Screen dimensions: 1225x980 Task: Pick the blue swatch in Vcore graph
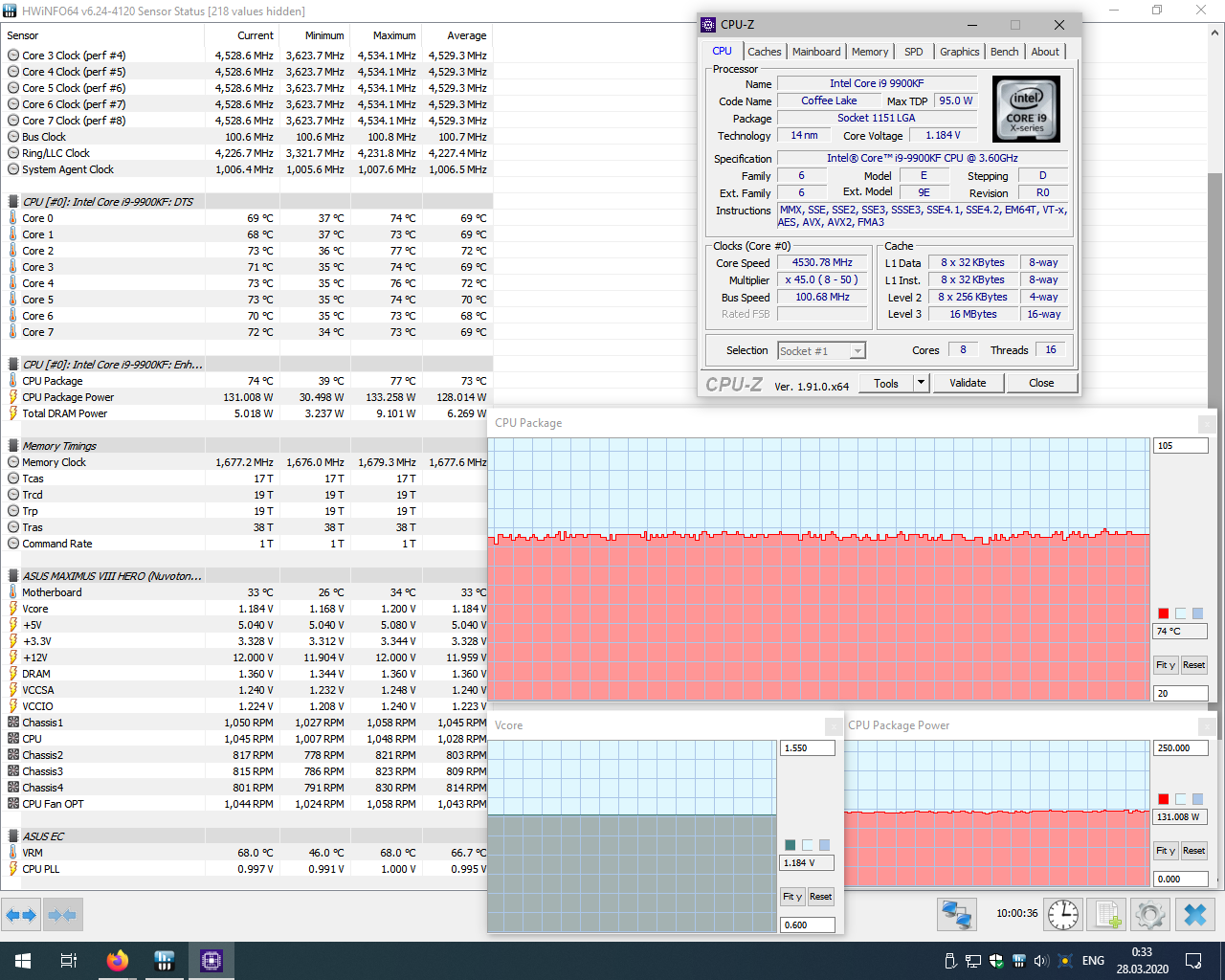[x=824, y=845]
